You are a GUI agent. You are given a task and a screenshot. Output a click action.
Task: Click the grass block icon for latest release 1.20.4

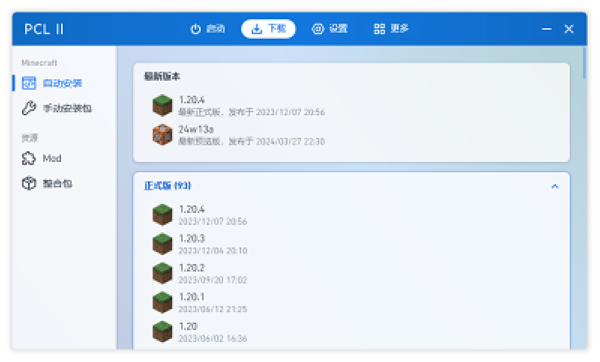tap(162, 105)
